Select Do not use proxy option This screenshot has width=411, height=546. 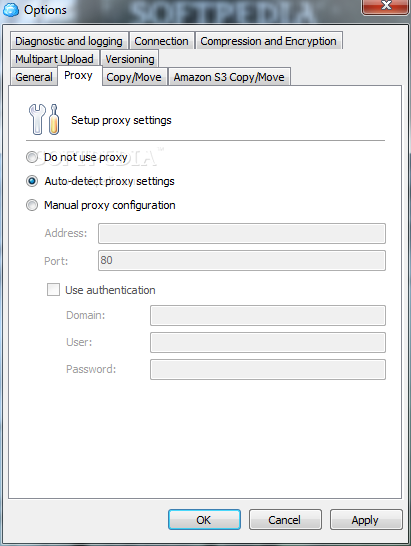[32, 157]
